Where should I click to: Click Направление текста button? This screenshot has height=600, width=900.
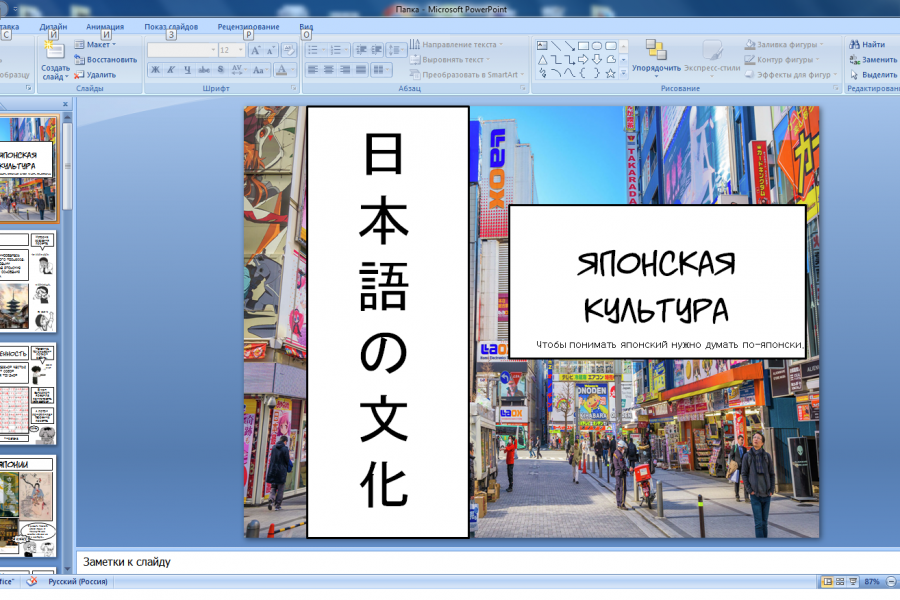pos(456,44)
